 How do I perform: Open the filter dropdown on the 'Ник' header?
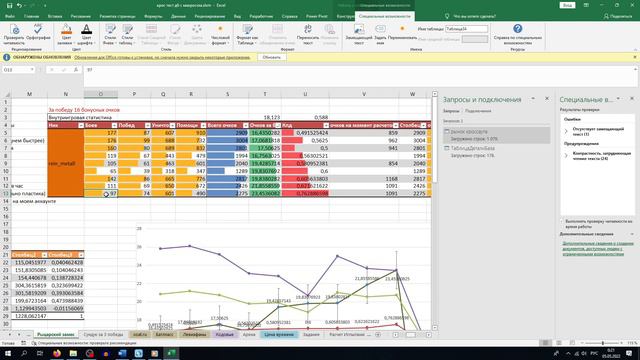tap(81, 125)
